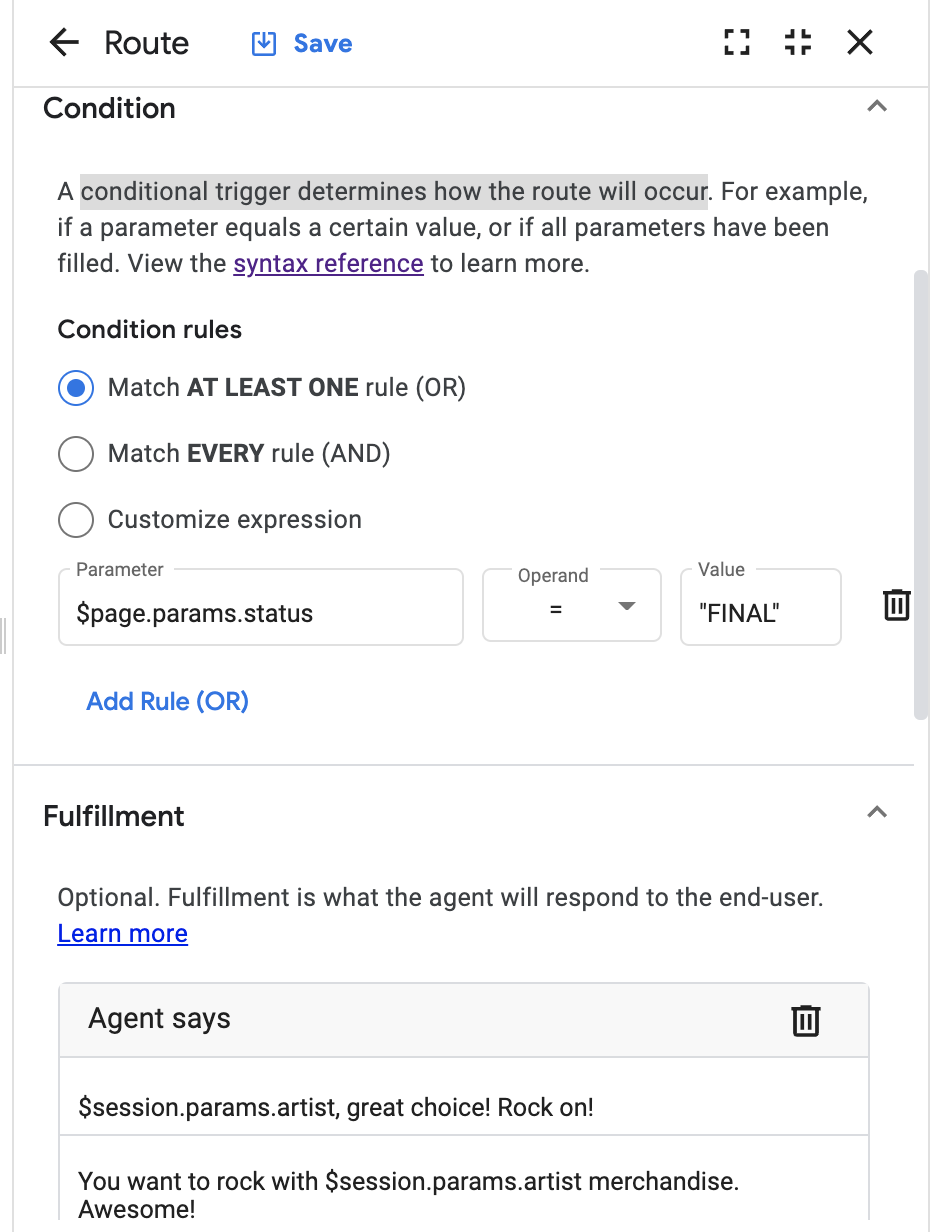Click the Save button text

click(323, 44)
